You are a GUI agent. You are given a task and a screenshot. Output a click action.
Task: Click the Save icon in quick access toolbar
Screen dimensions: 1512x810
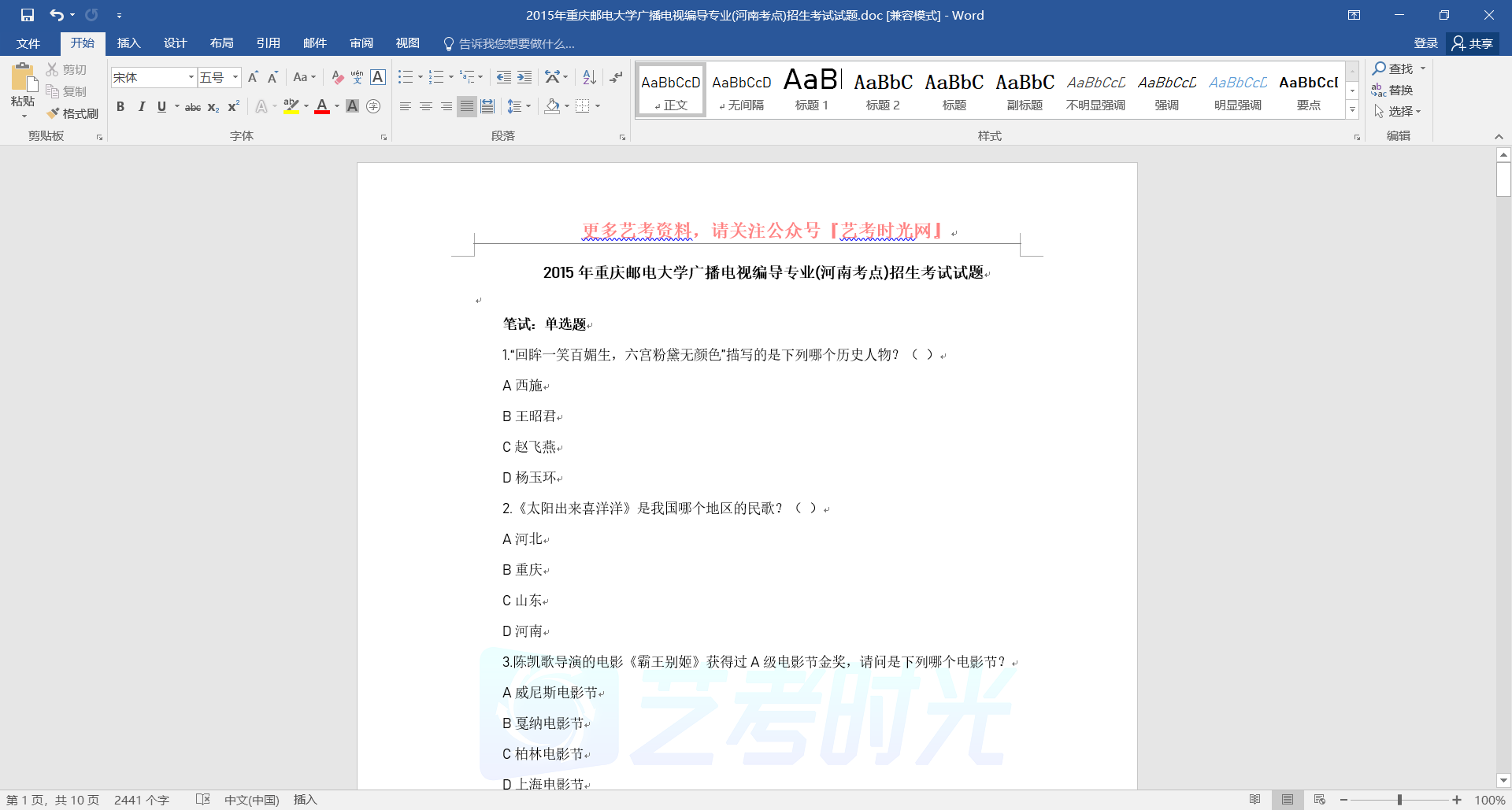28,15
